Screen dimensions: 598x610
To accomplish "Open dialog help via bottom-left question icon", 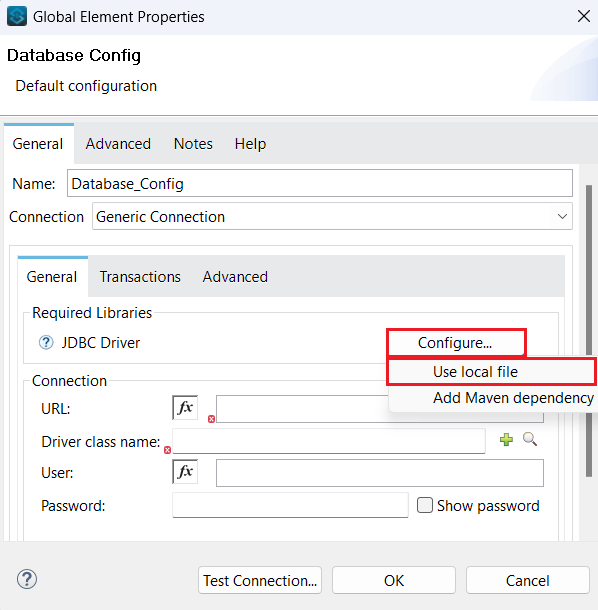I will pos(27,579).
